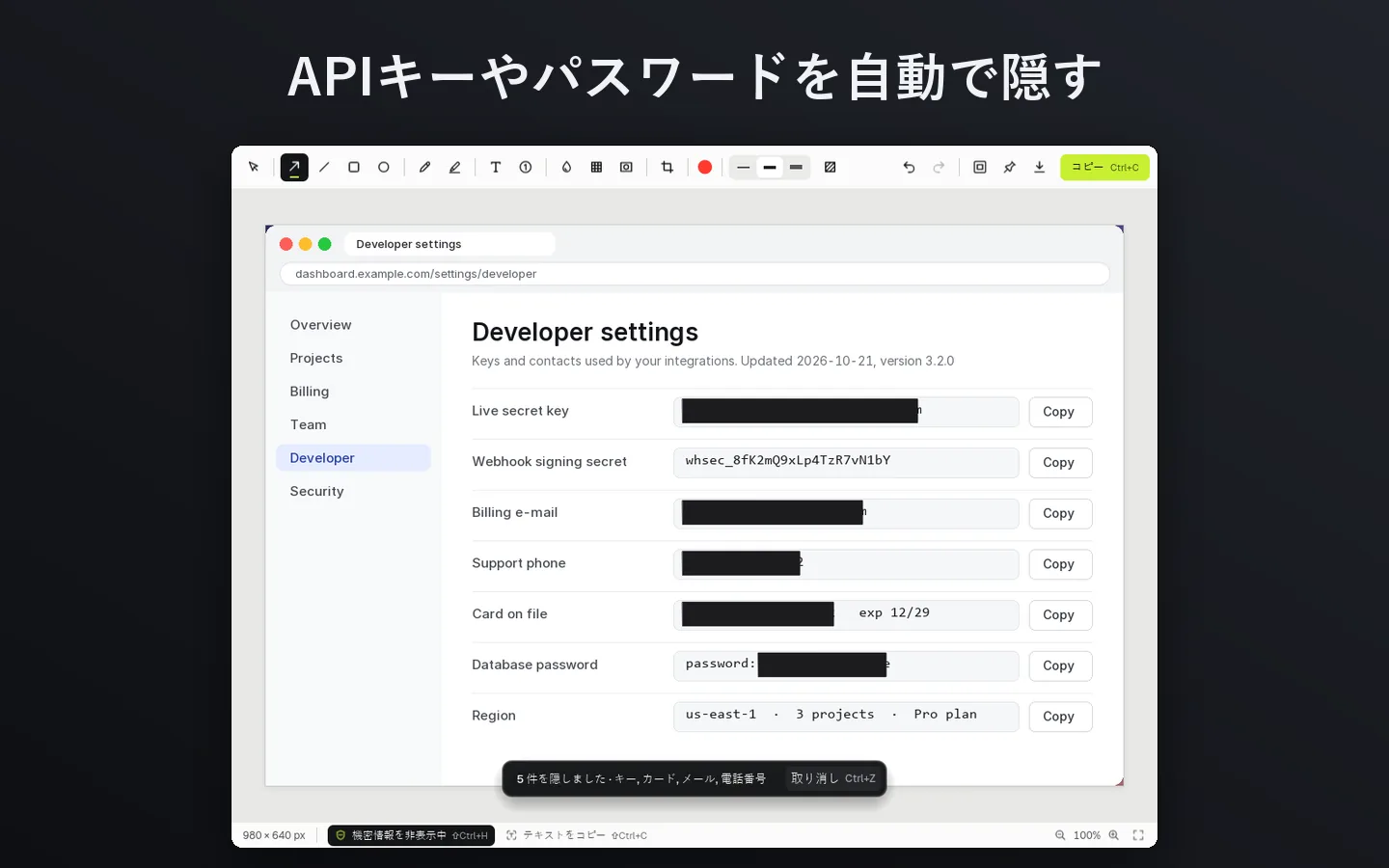Select the Line drawing tool
Viewport: 1389px width, 868px height.
[x=324, y=167]
